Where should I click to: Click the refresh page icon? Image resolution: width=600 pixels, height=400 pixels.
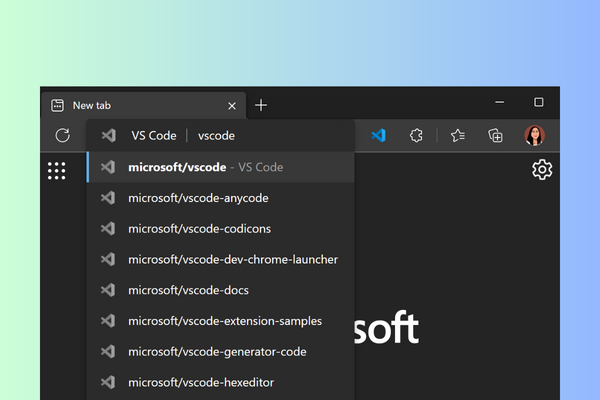click(62, 135)
